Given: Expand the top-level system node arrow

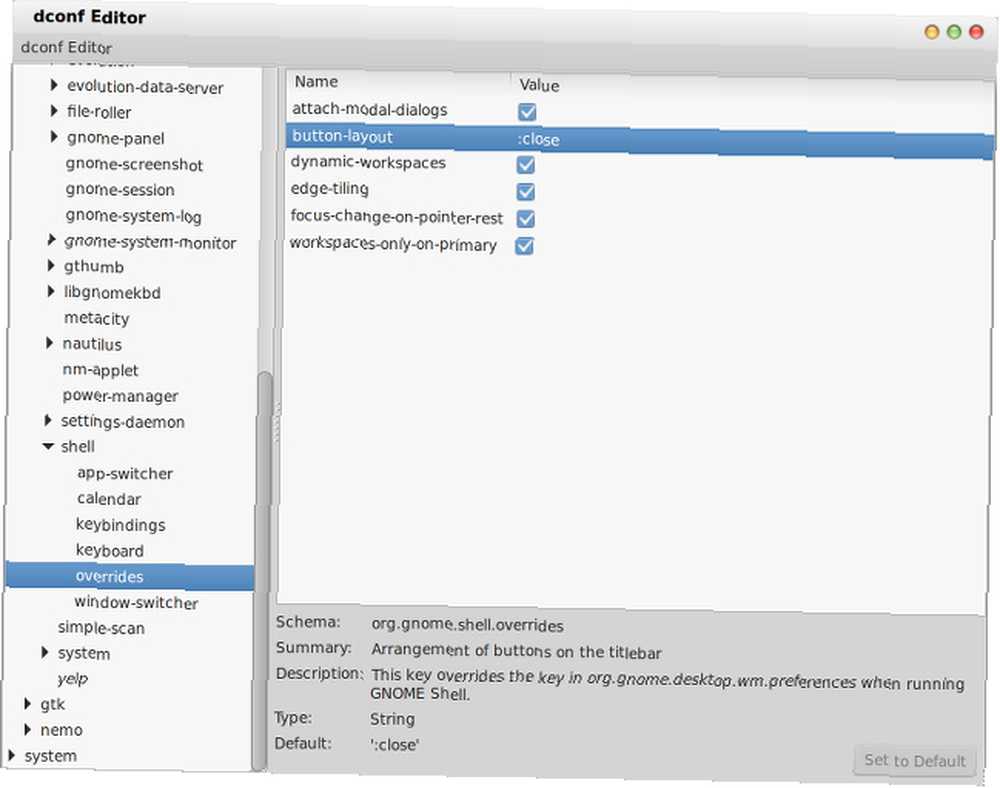Looking at the screenshot, I should pos(11,755).
